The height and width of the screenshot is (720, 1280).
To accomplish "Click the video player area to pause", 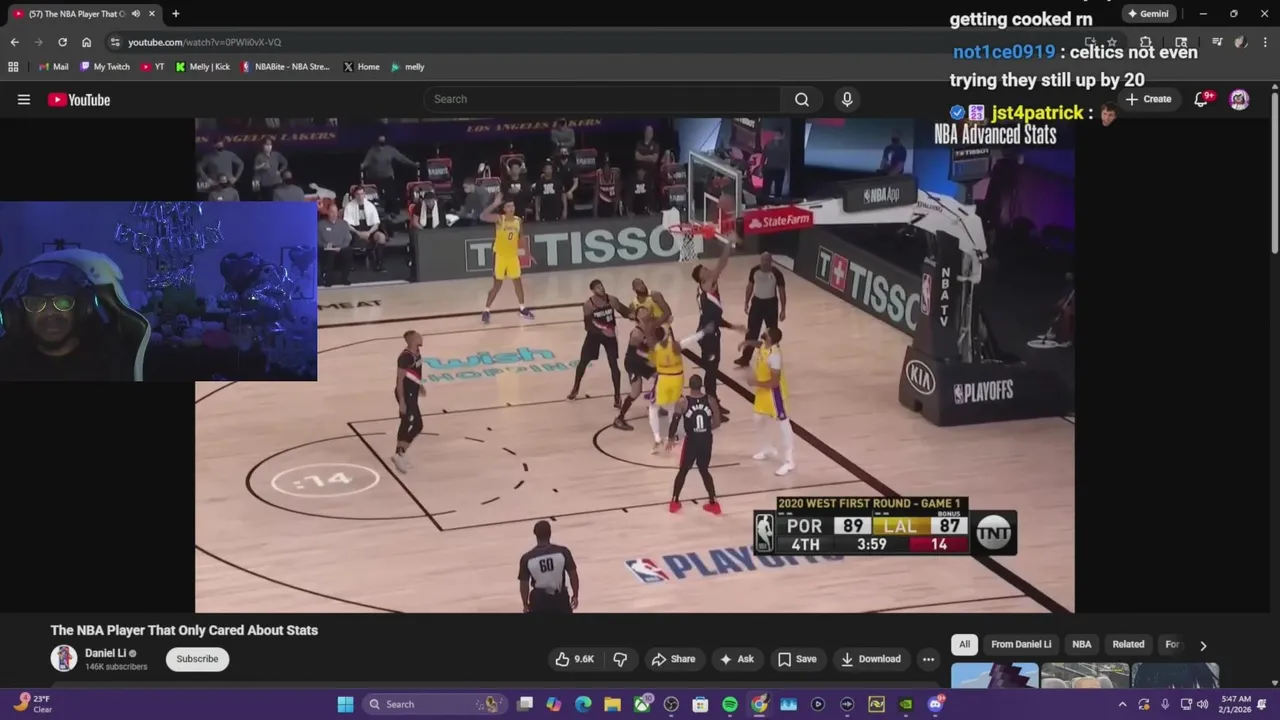I will [x=635, y=365].
